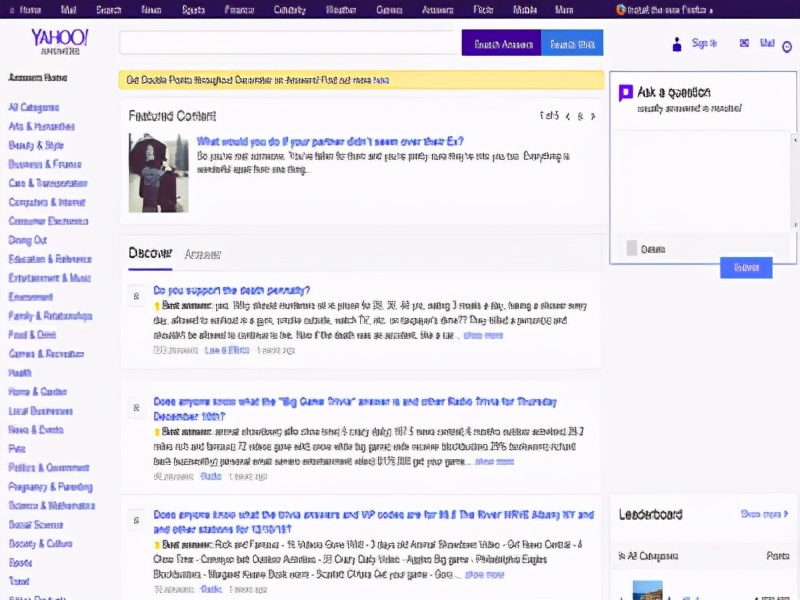The image size is (800, 600).
Task: Open Games in the top navigation bar
Action: [389, 10]
